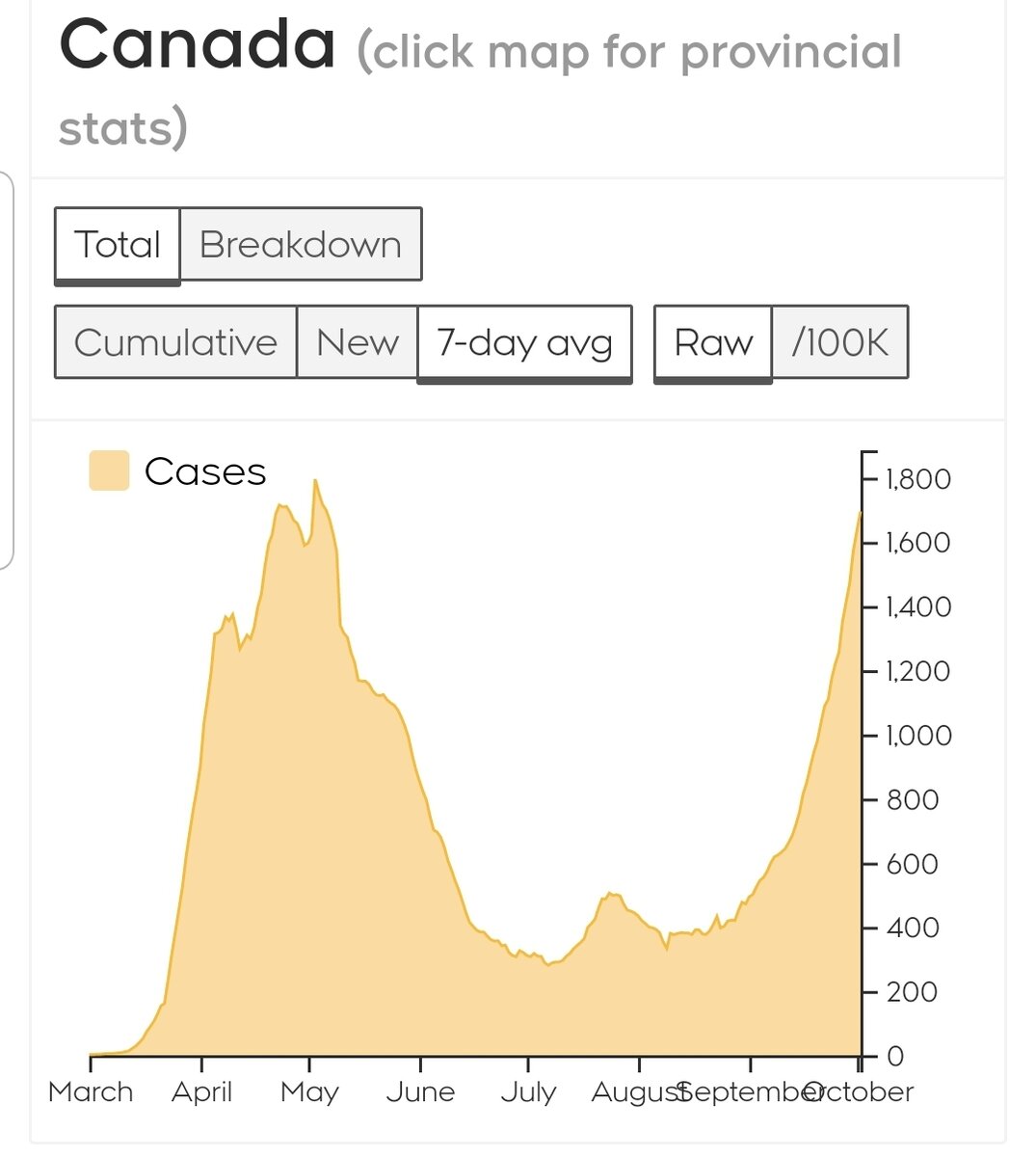Click the March label on x-axis

(91, 1091)
